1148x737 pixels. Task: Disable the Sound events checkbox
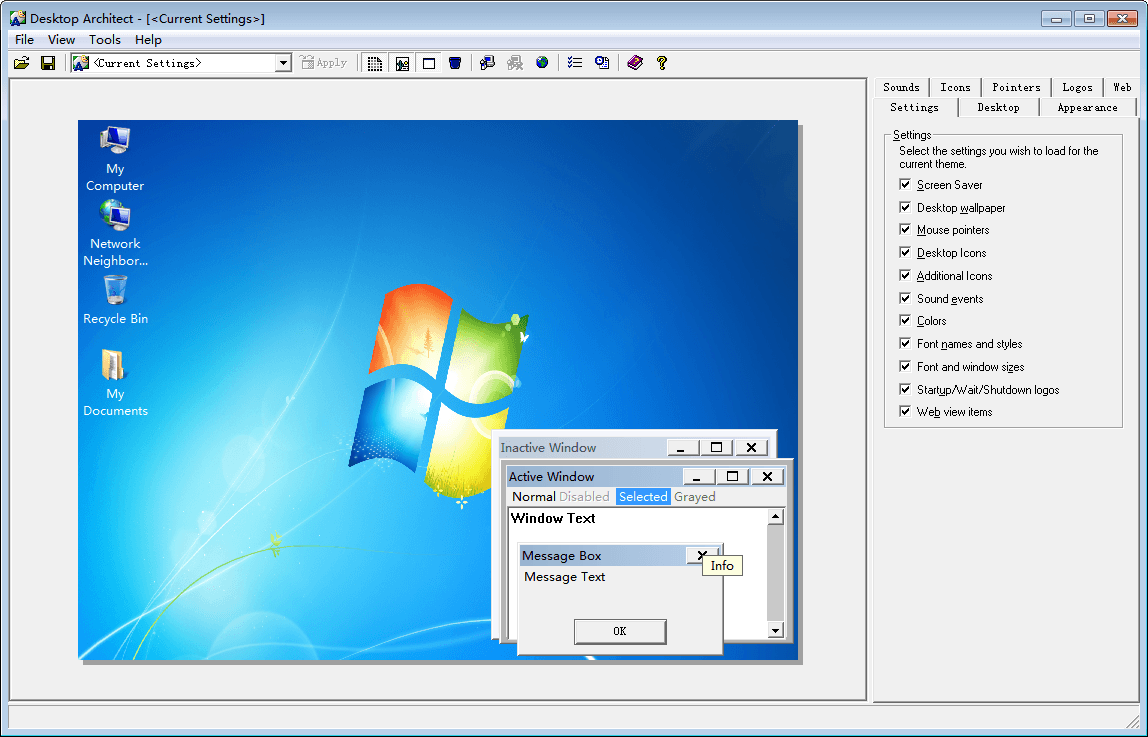click(x=906, y=298)
